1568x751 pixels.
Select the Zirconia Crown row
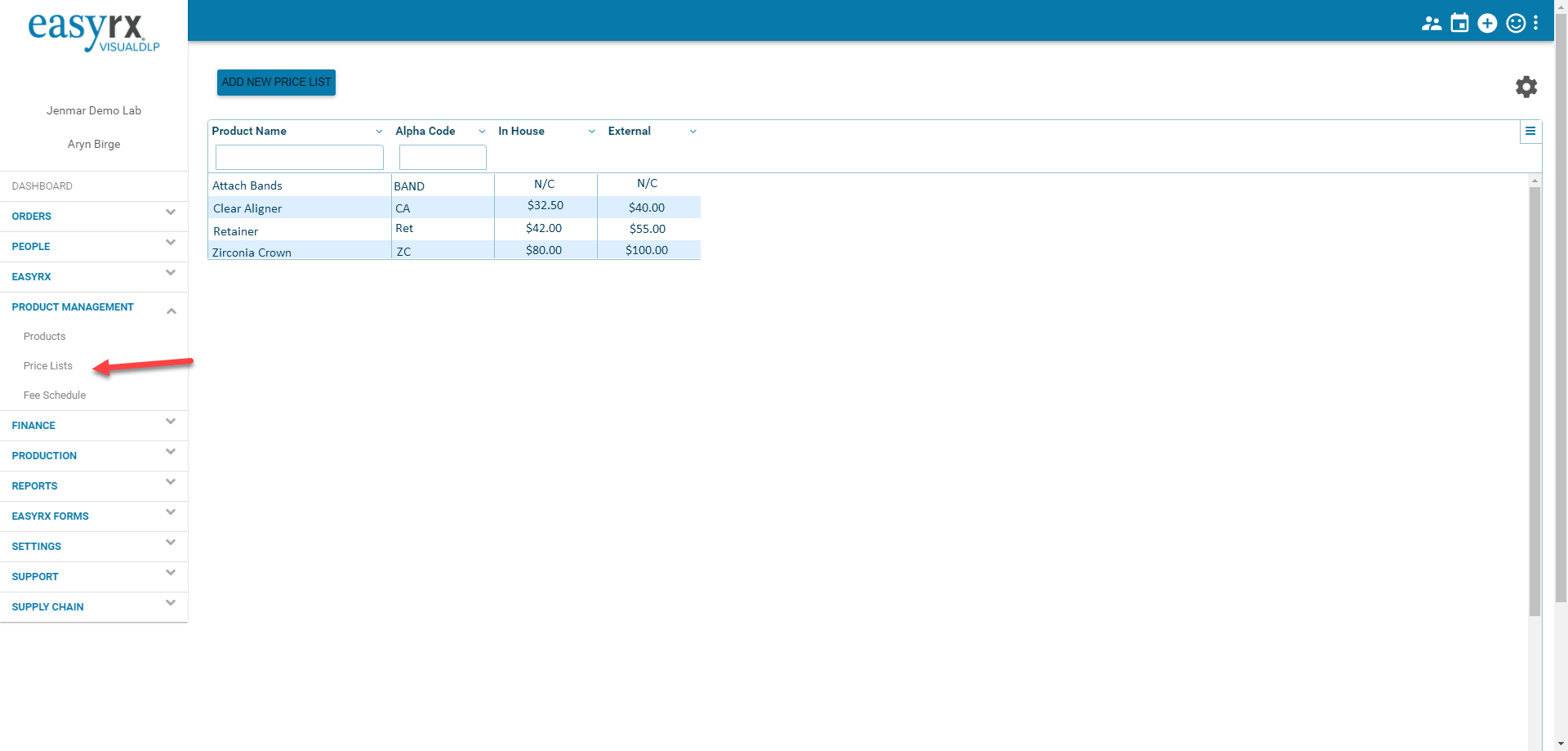(x=454, y=250)
